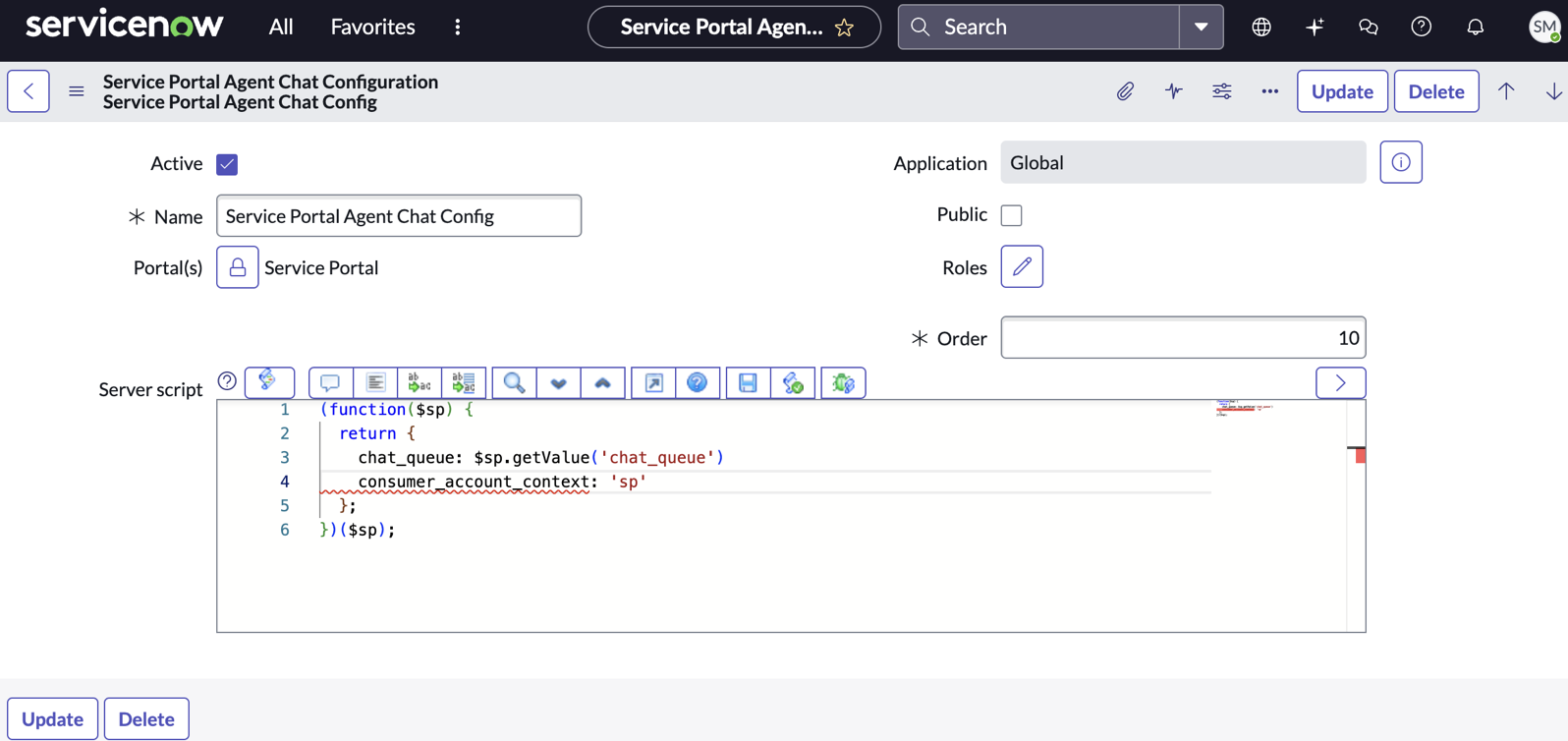Open the globe scope picker

click(1261, 27)
